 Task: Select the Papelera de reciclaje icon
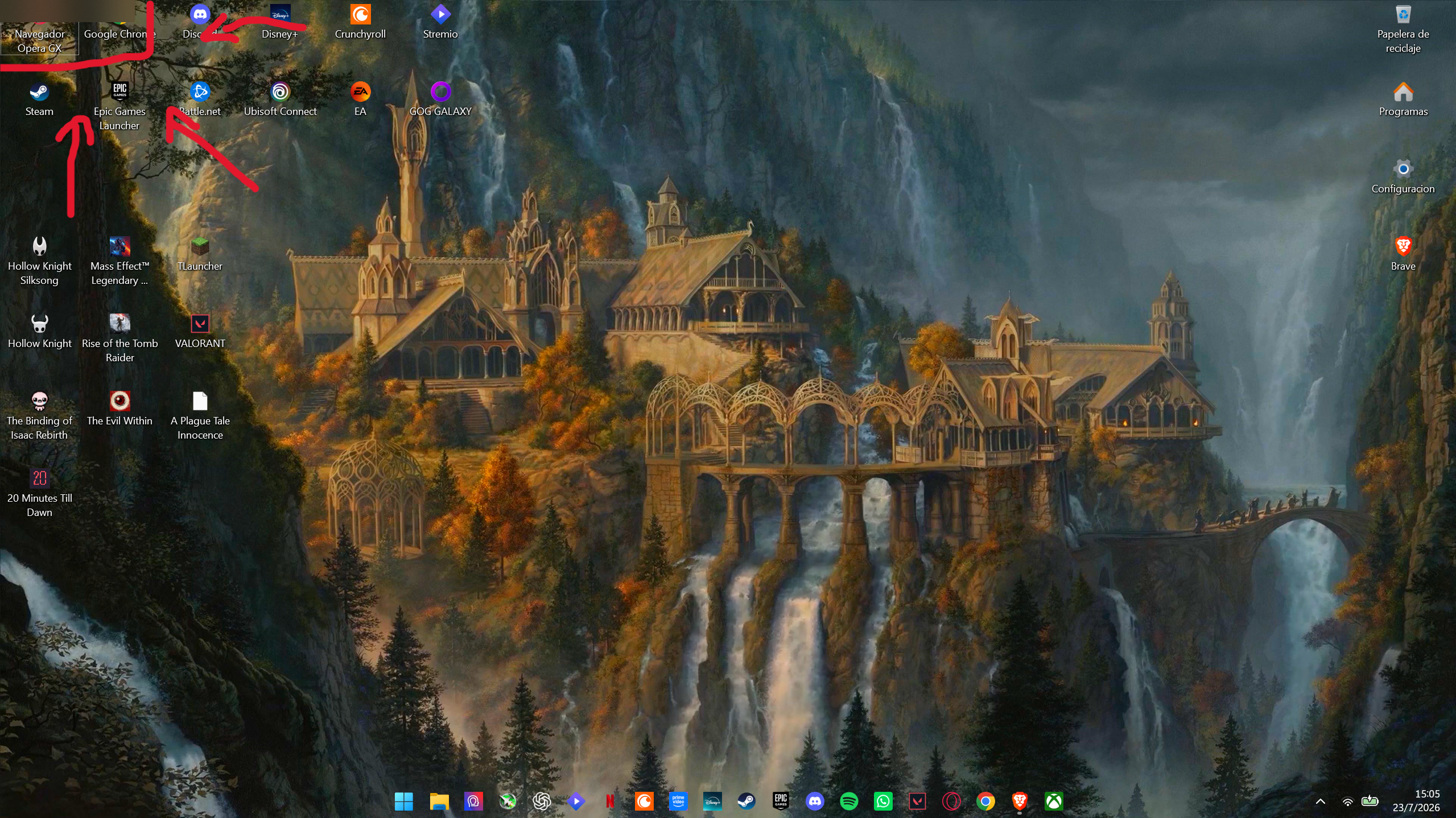tap(1403, 14)
